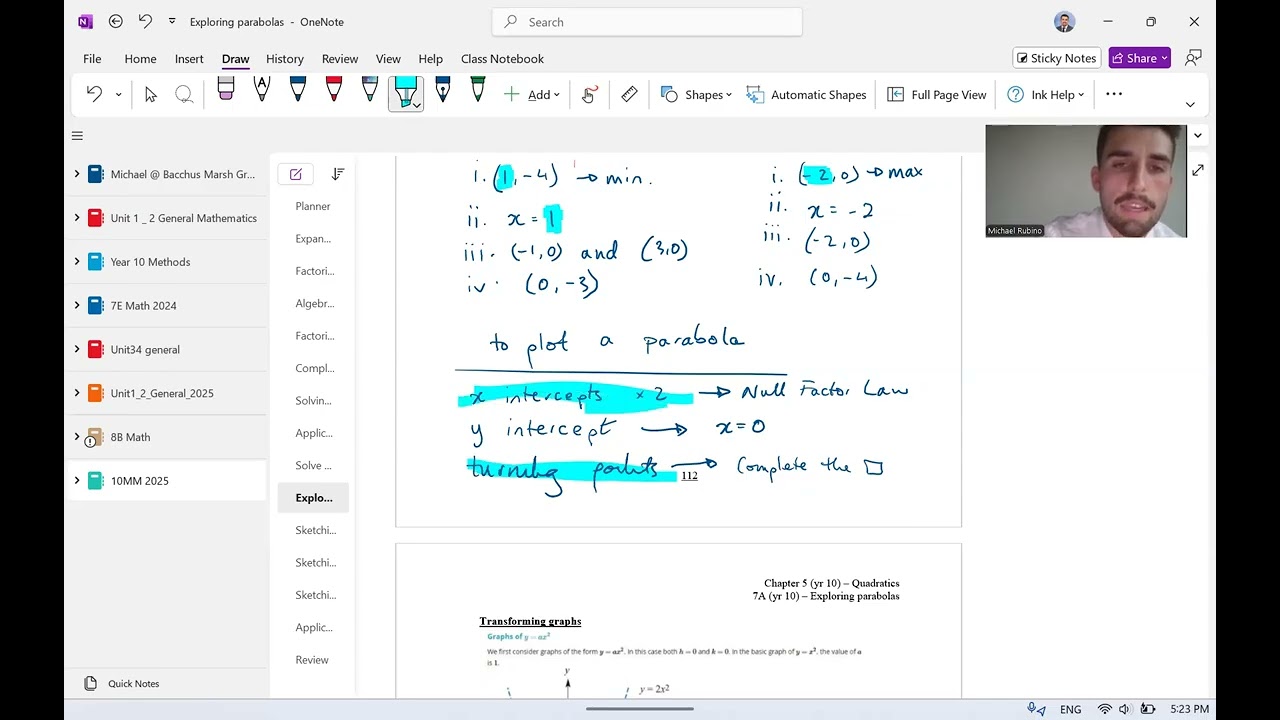The image size is (1280, 720).
Task: Click the back arrow in the title bar
Action: (x=115, y=21)
